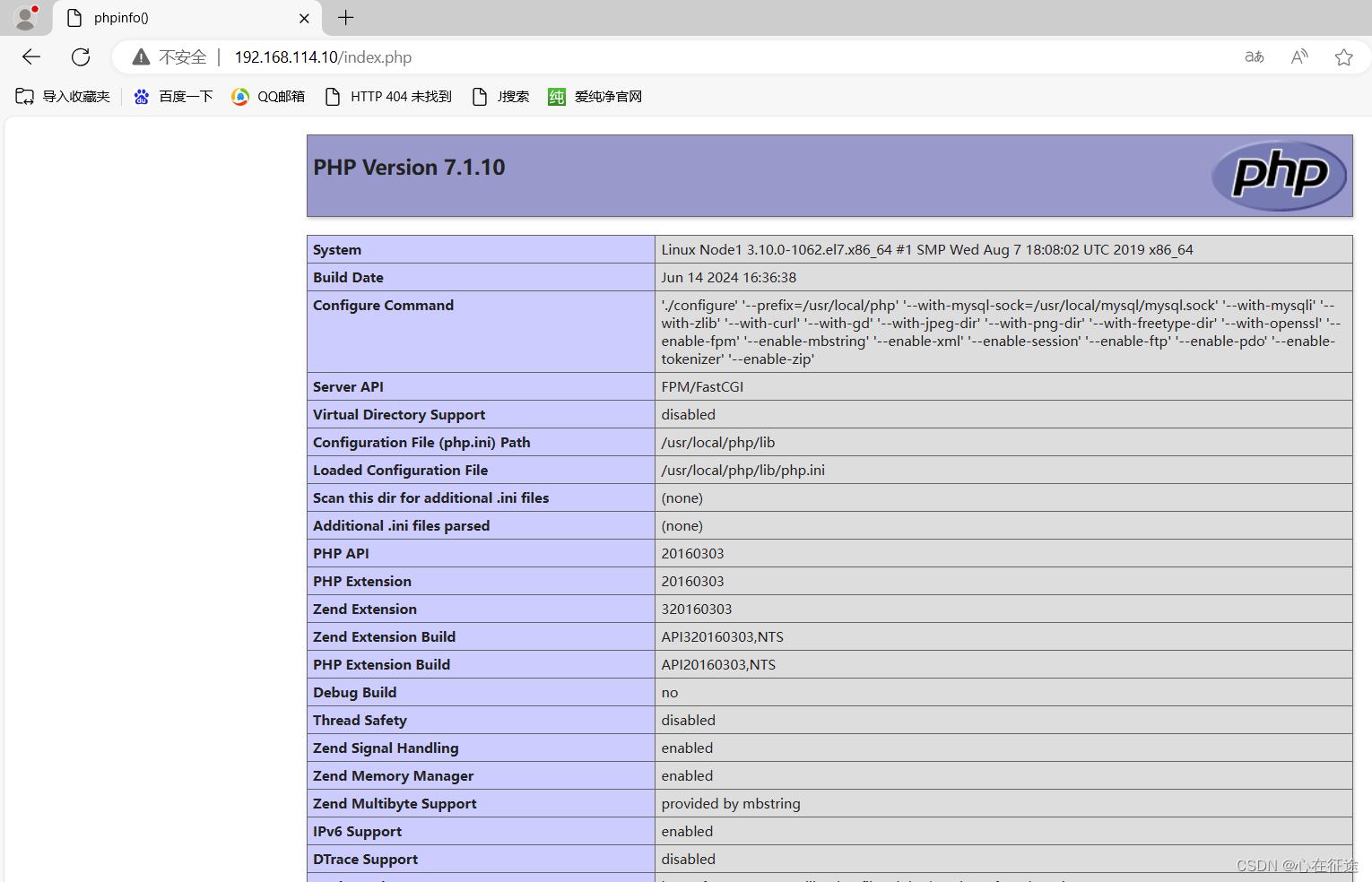Open the translate page icon
Screen dimensions: 1372x882
1255,57
